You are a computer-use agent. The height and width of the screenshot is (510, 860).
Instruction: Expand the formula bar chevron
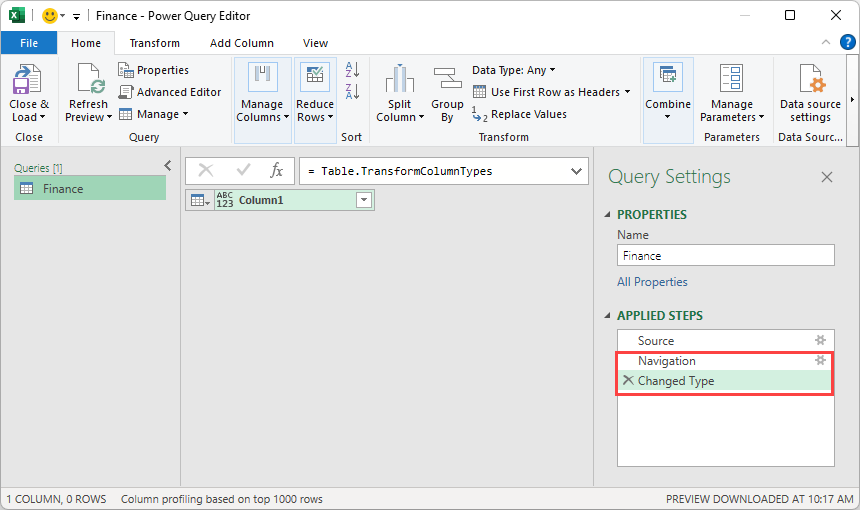click(x=576, y=171)
